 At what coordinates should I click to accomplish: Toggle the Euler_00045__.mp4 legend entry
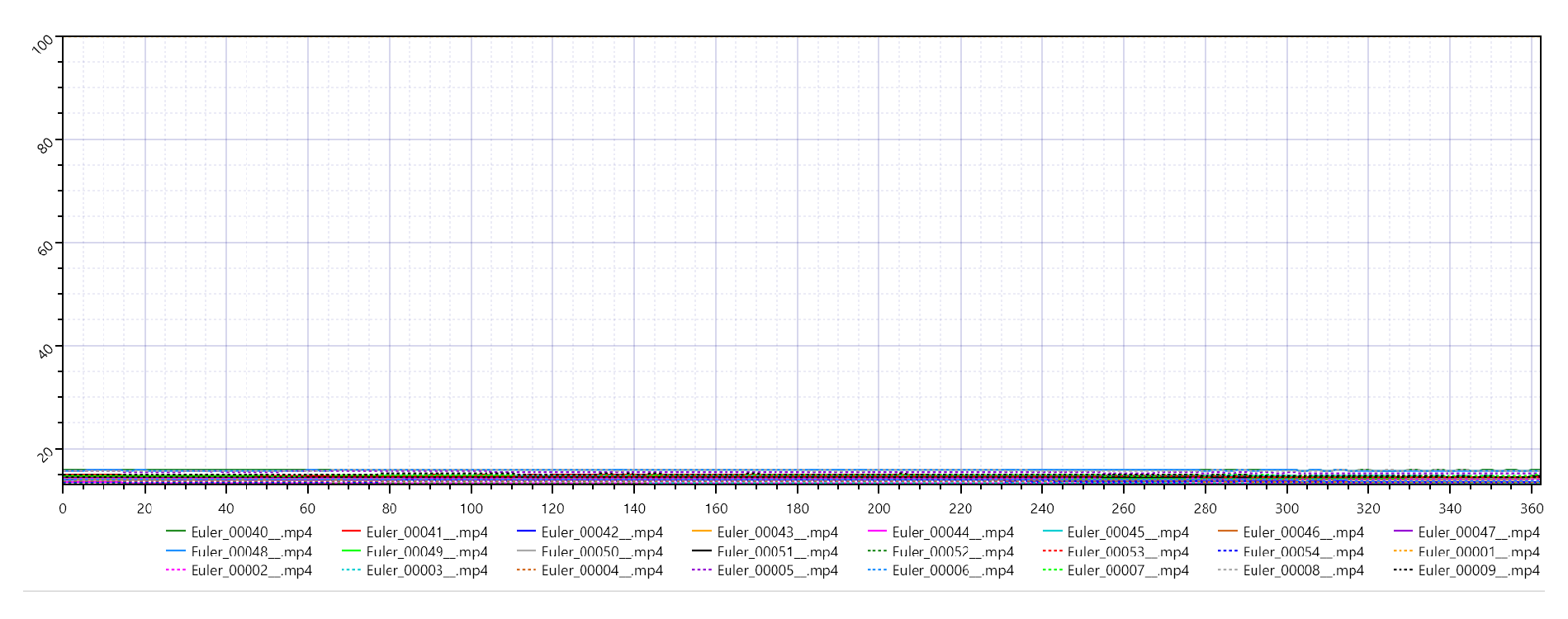1127,532
